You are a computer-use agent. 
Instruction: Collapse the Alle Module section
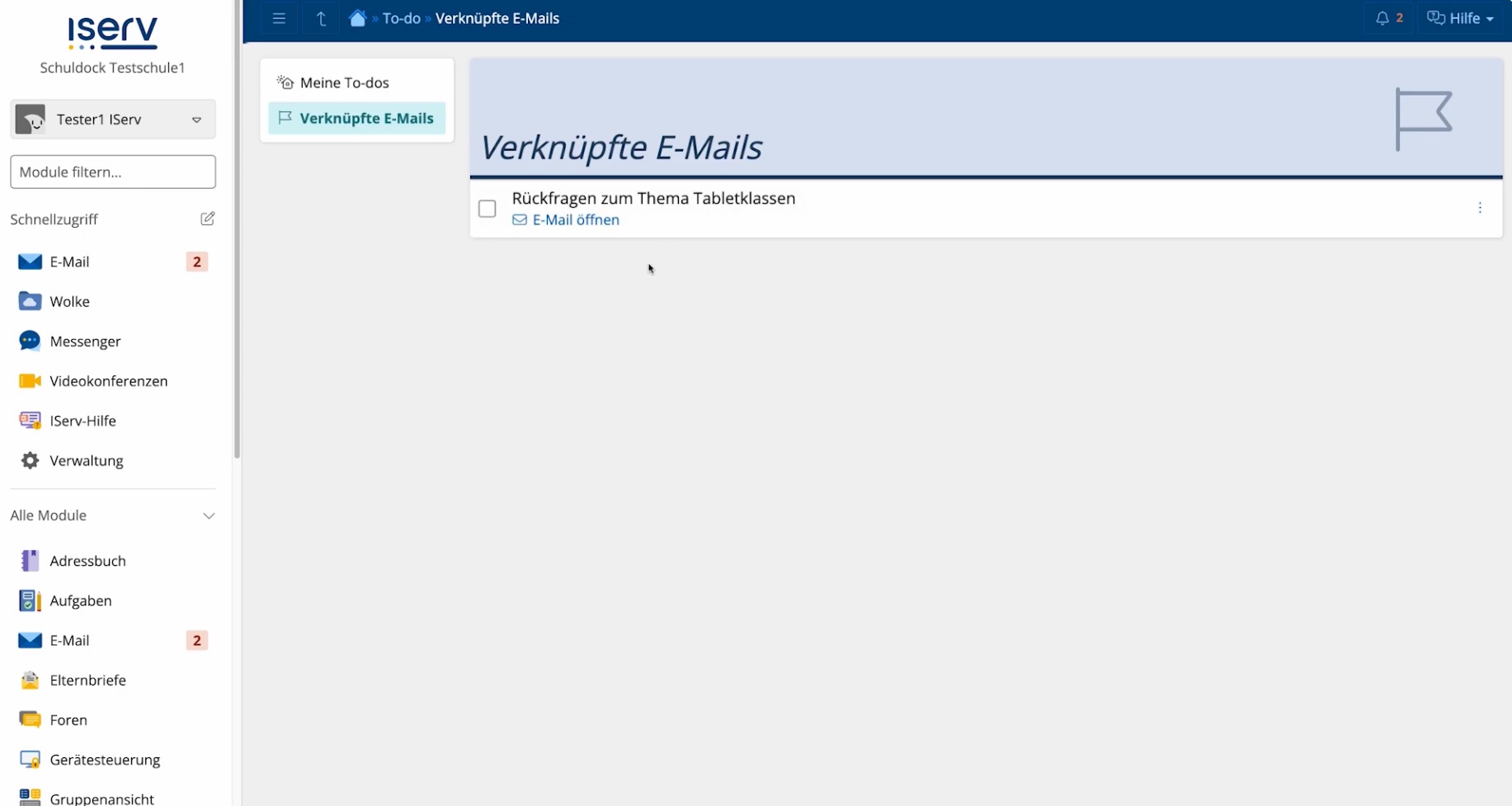coord(209,516)
